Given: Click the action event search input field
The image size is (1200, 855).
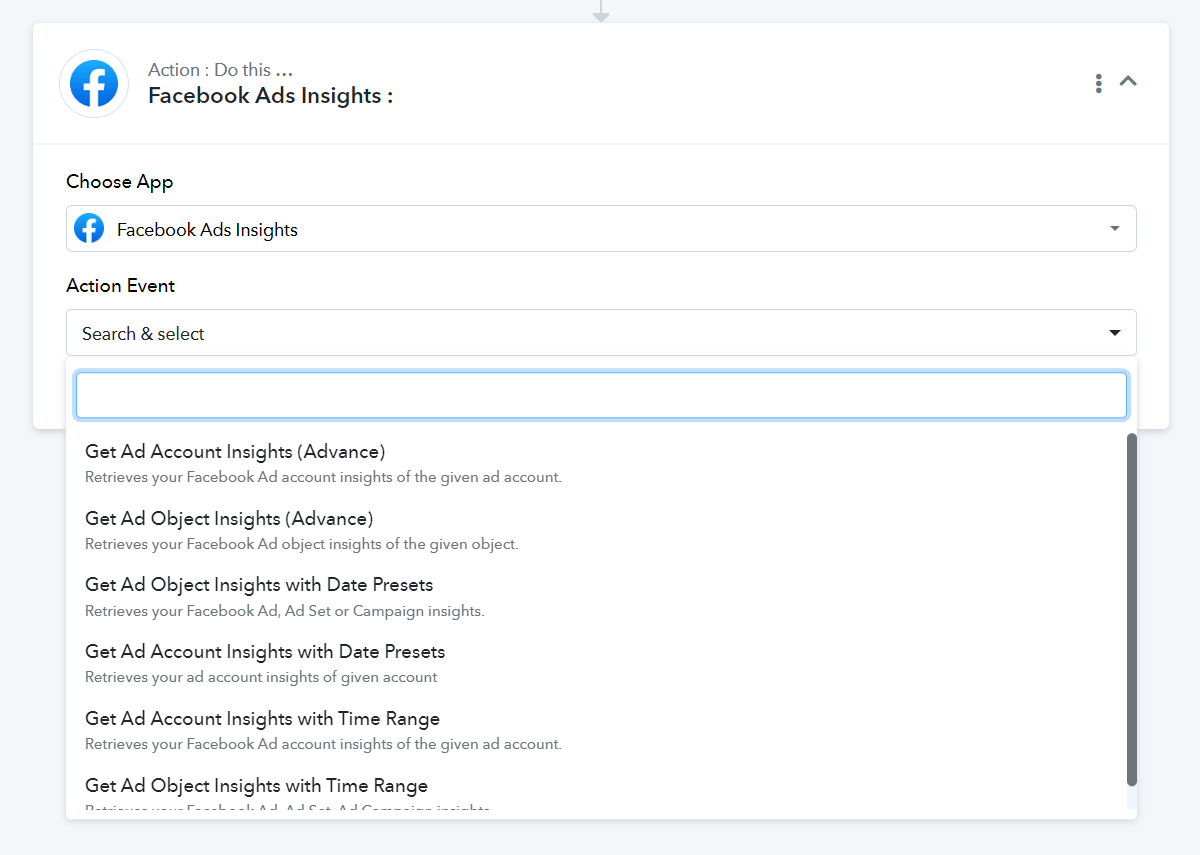Looking at the screenshot, I should coord(601,395).
